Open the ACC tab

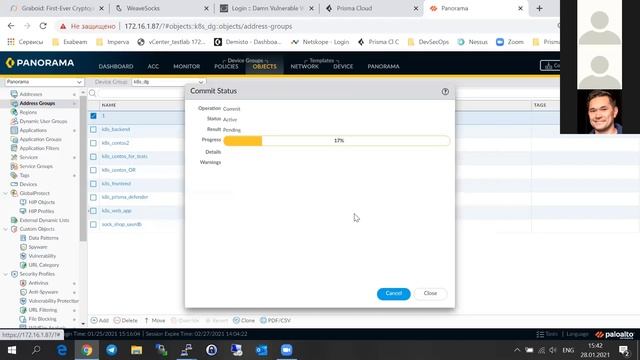[x=153, y=66]
